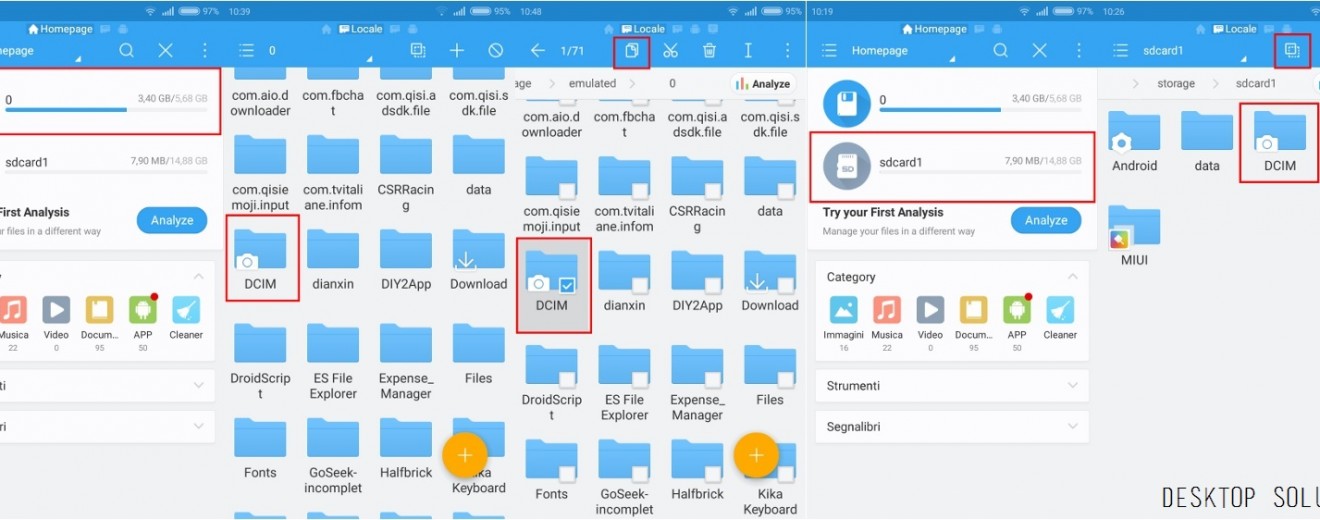Check the DroidScript folder checkbox in the 10:48 panel

pos(567,378)
